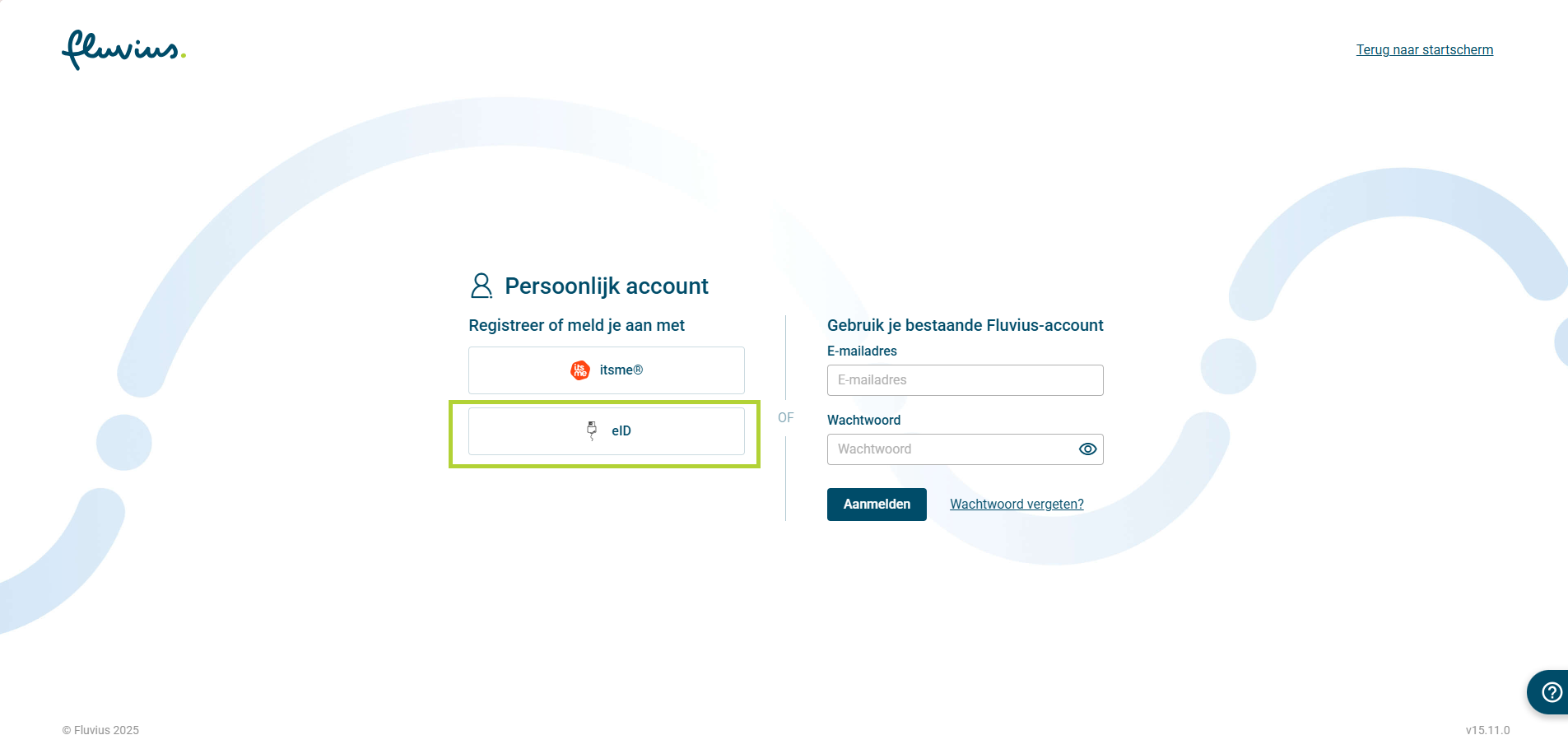Choose the eID login button
This screenshot has height=749, width=1568.
[x=607, y=431]
